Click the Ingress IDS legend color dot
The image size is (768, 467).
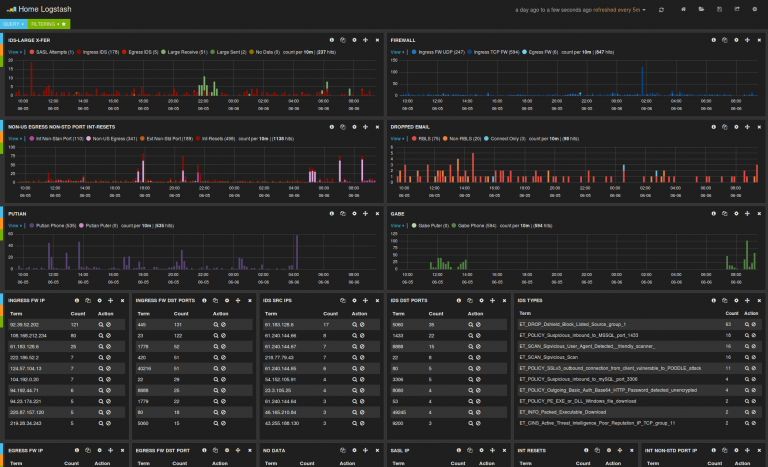pyautogui.click(x=79, y=52)
